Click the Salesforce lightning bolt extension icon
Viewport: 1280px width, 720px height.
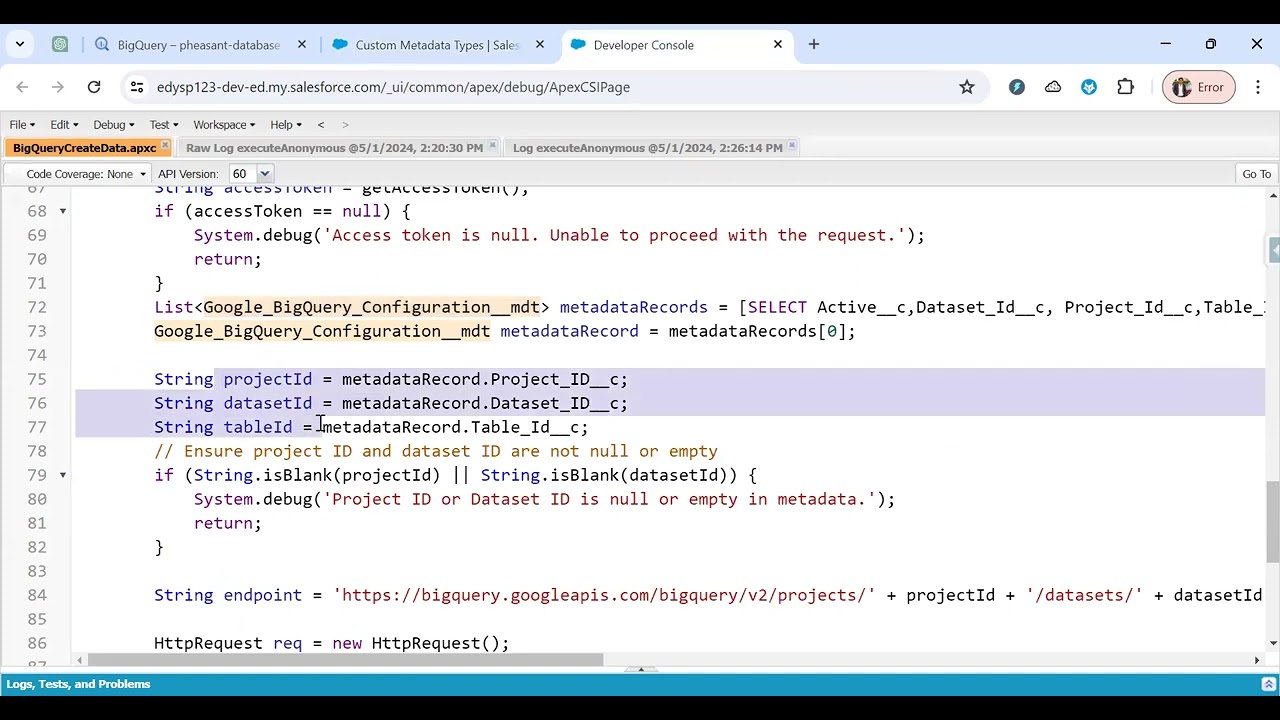(1017, 87)
